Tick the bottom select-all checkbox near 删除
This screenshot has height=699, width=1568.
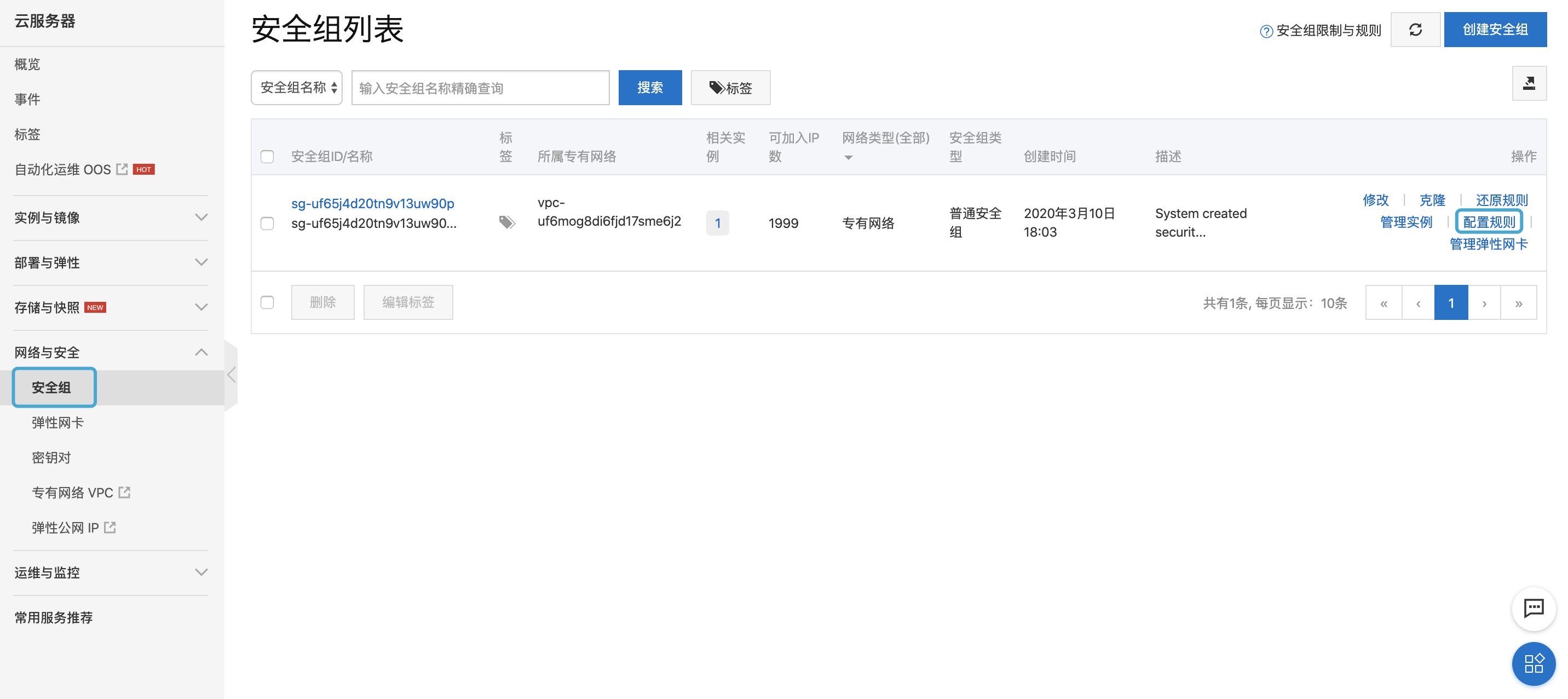click(267, 302)
